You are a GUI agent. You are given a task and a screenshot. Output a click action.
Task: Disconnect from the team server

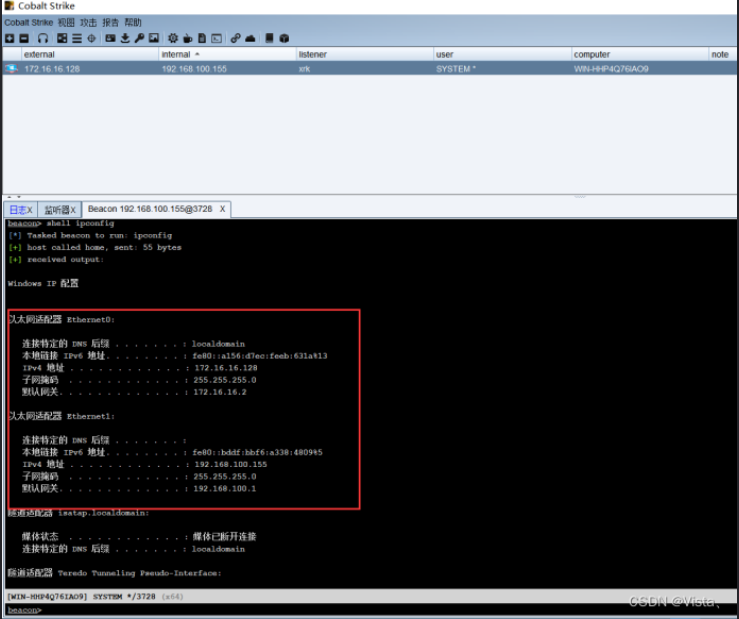24,38
